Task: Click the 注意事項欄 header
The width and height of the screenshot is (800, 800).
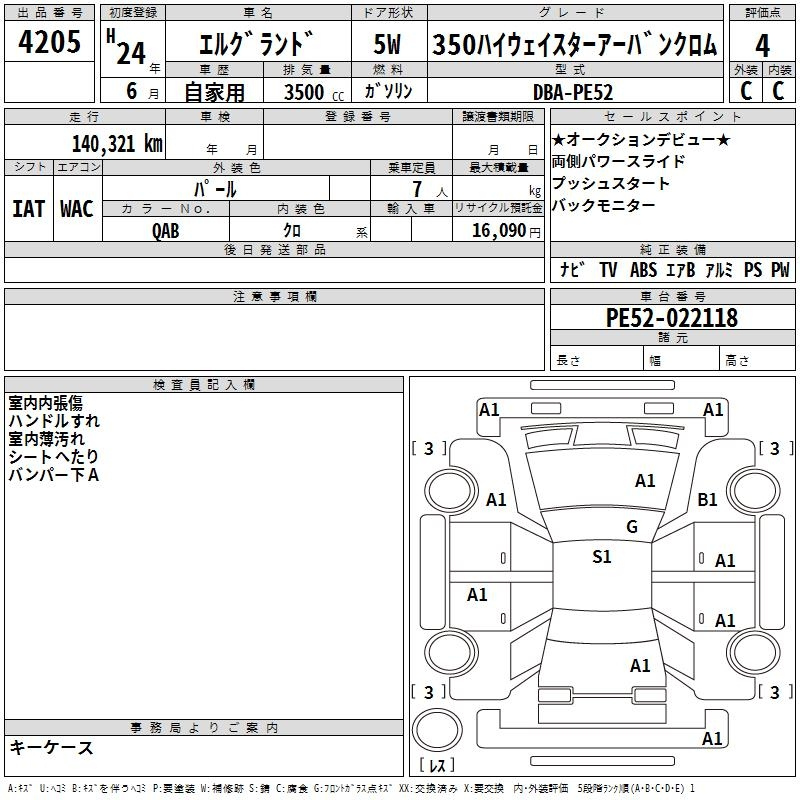Action: 274,296
